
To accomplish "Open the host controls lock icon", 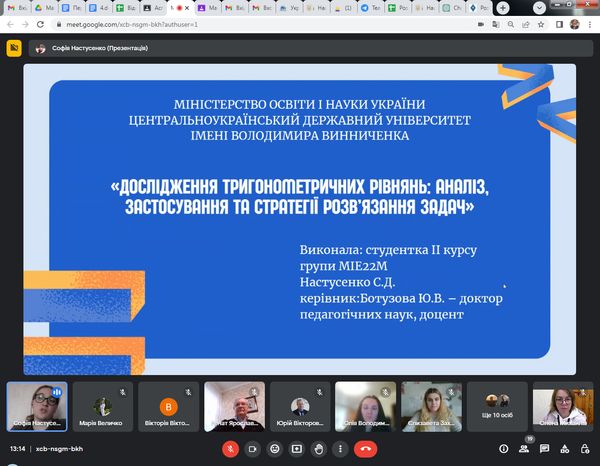I will pyautogui.click(x=585, y=449).
